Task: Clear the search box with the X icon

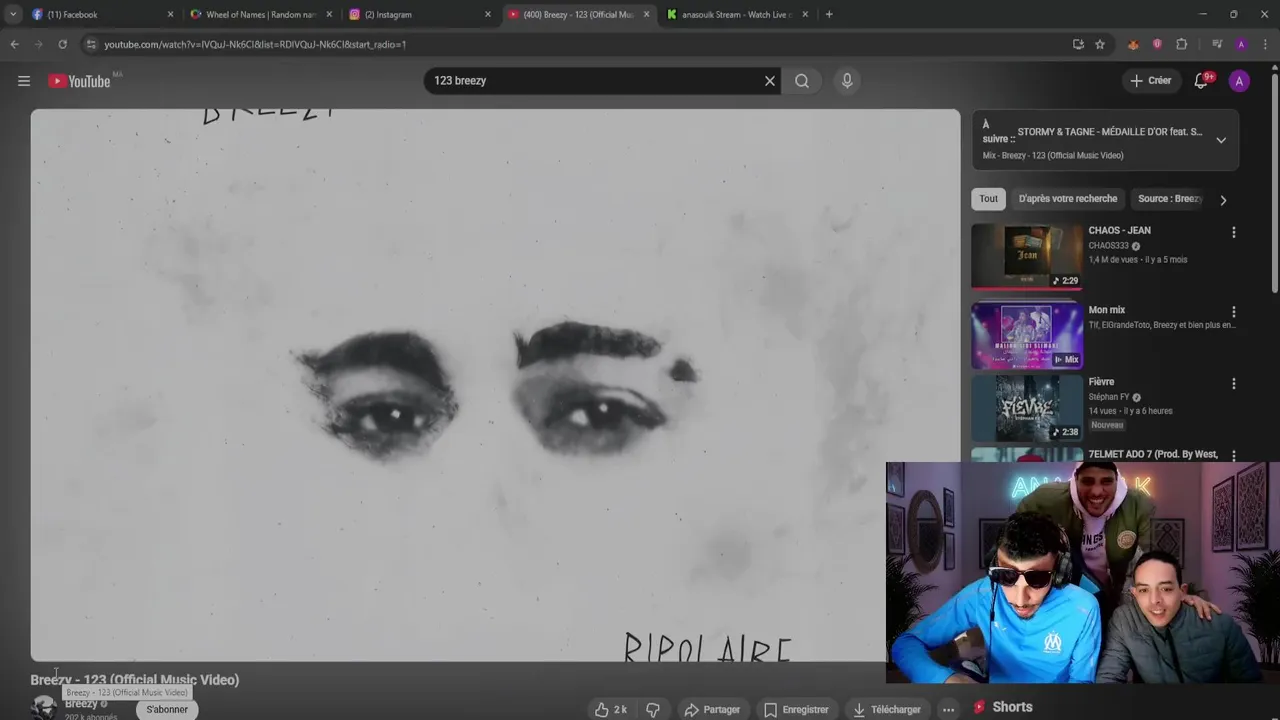Action: click(770, 81)
